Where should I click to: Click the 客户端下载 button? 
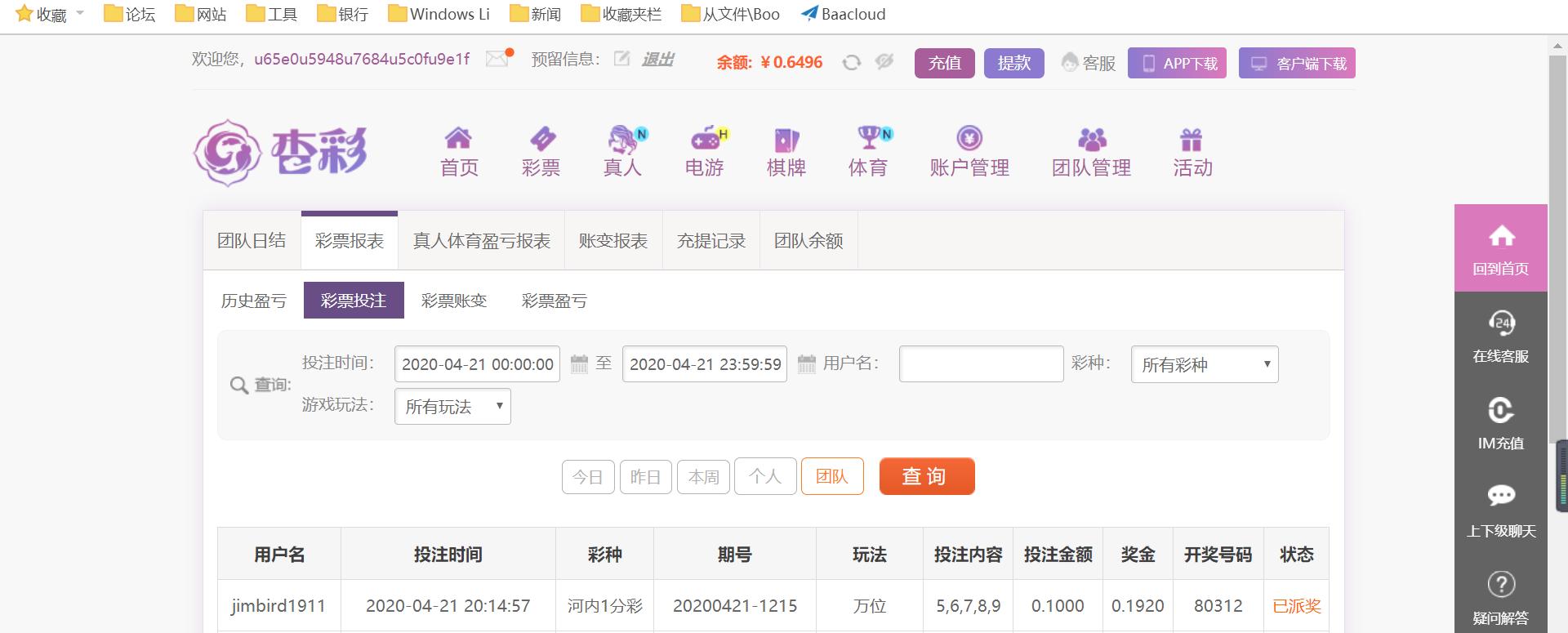pyautogui.click(x=1297, y=63)
